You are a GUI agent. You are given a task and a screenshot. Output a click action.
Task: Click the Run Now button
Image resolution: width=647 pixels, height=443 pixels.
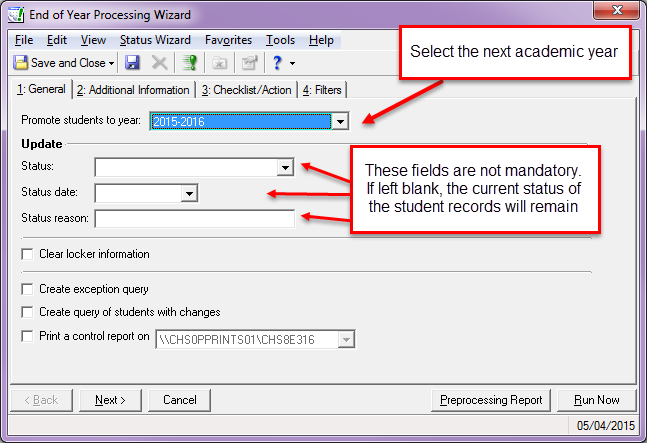(x=597, y=400)
